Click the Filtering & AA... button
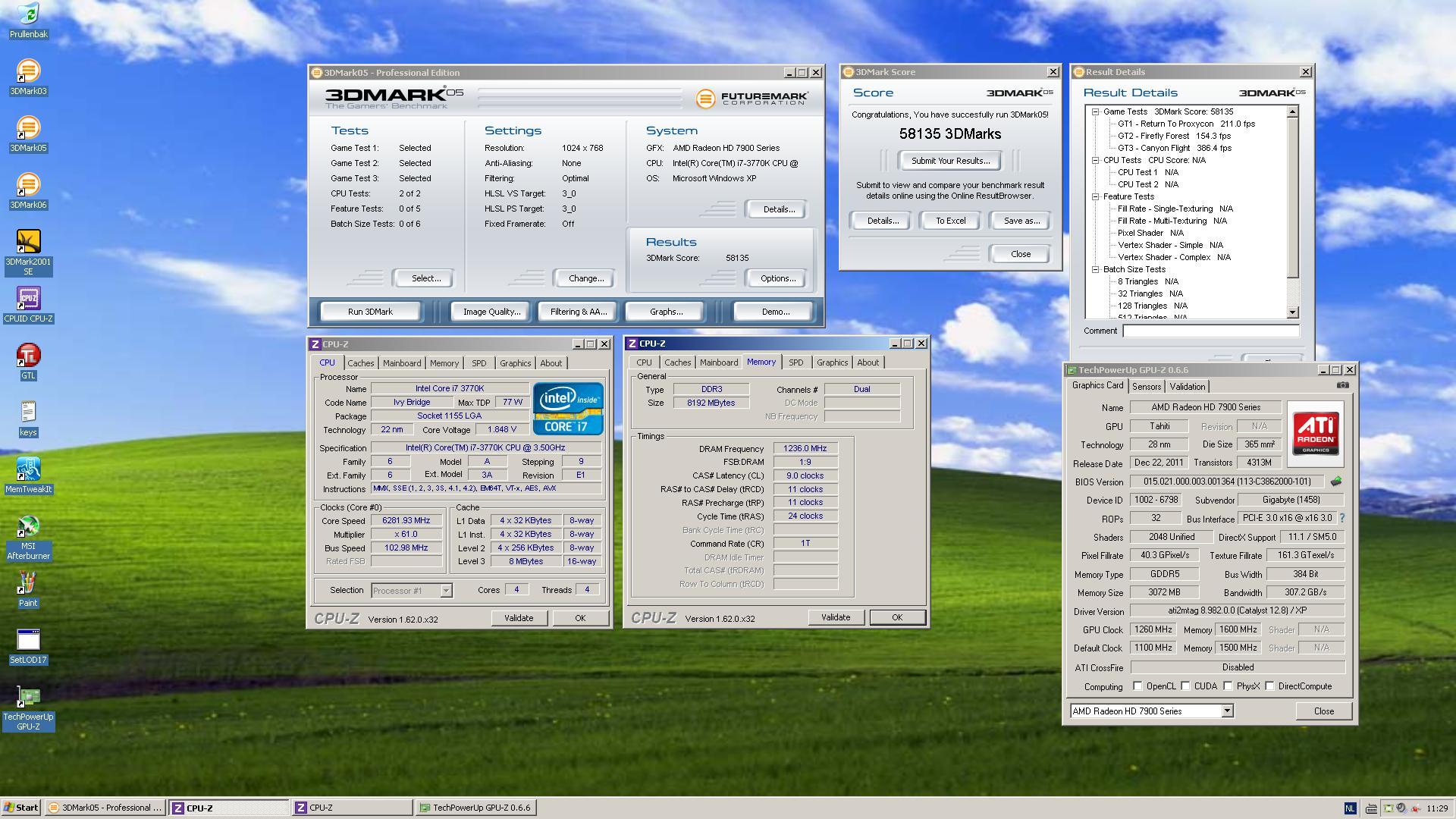 coord(579,312)
